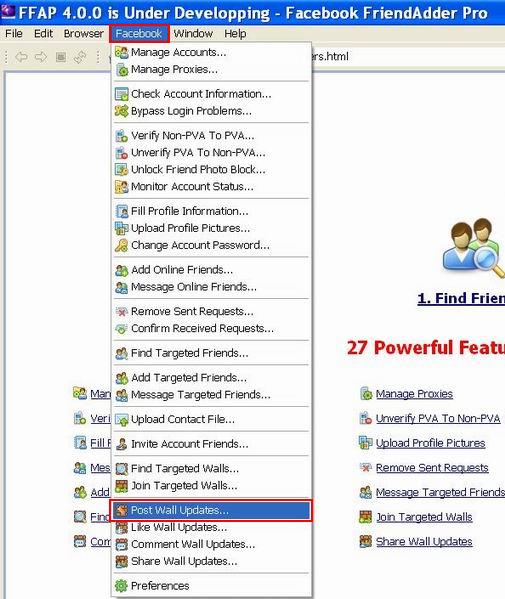The width and height of the screenshot is (505, 599).
Task: Click the Join Targeted Walls menu icon
Action: point(121,486)
